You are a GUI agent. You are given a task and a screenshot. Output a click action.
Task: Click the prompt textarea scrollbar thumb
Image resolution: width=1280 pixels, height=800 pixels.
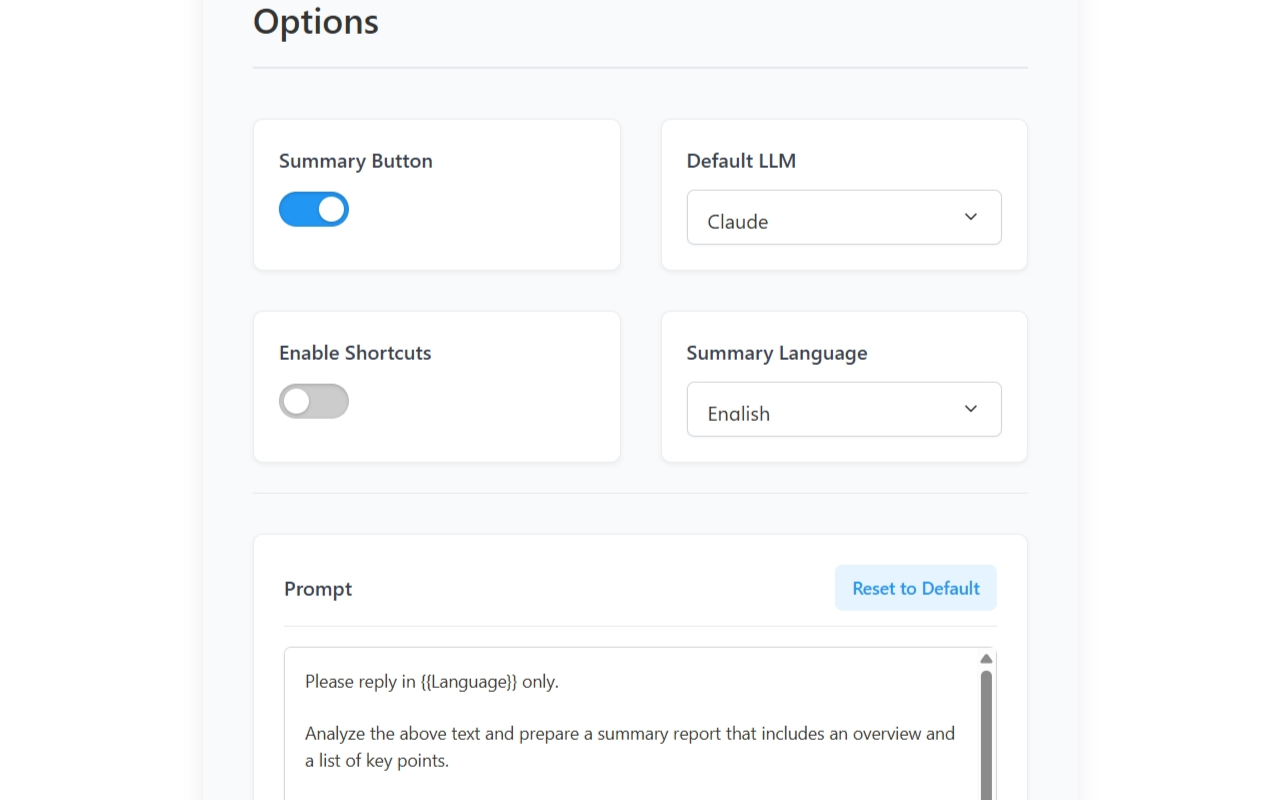point(986,730)
